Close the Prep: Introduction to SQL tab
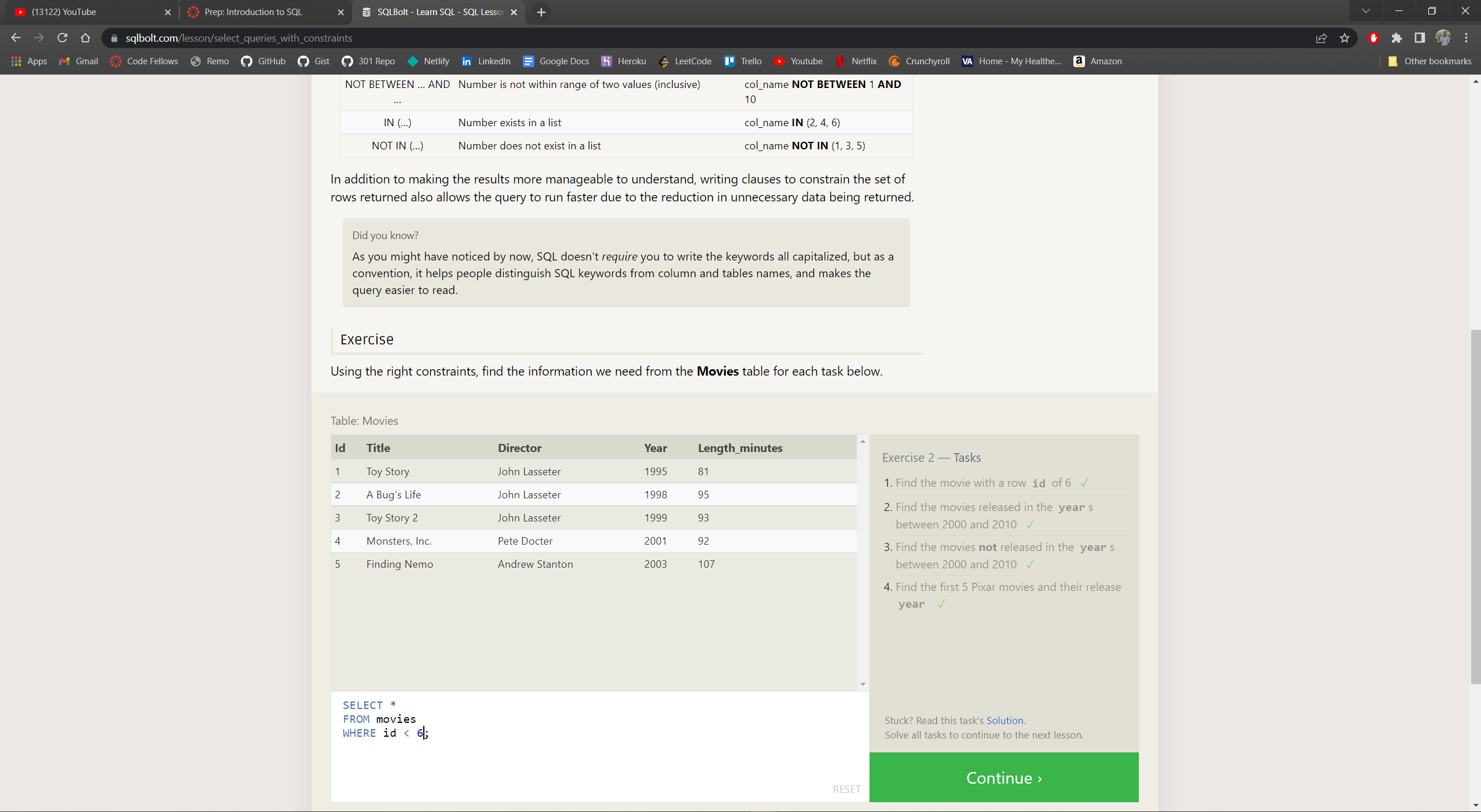This screenshot has width=1481, height=812. tap(340, 12)
